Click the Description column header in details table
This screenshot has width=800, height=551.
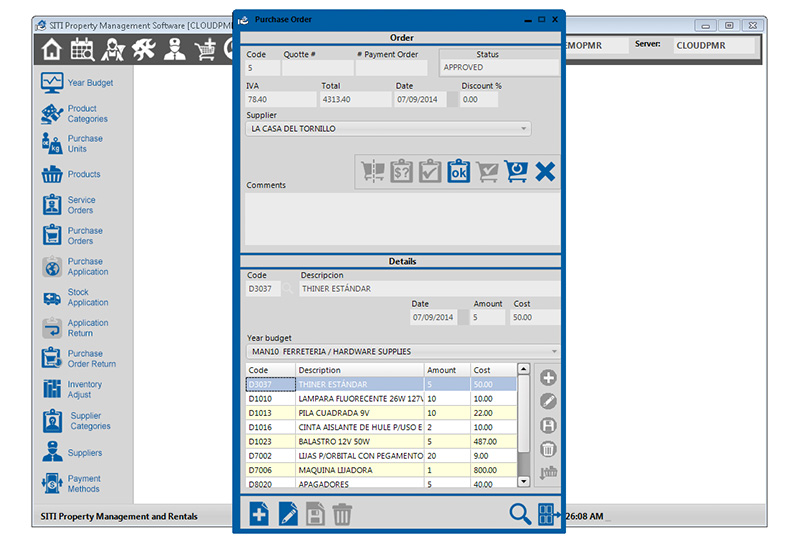click(x=359, y=370)
